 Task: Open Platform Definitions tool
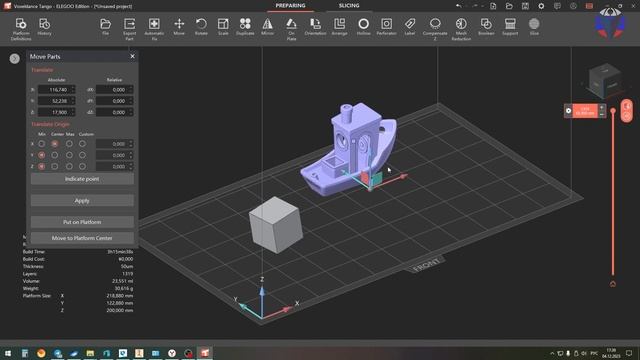tap(21, 29)
